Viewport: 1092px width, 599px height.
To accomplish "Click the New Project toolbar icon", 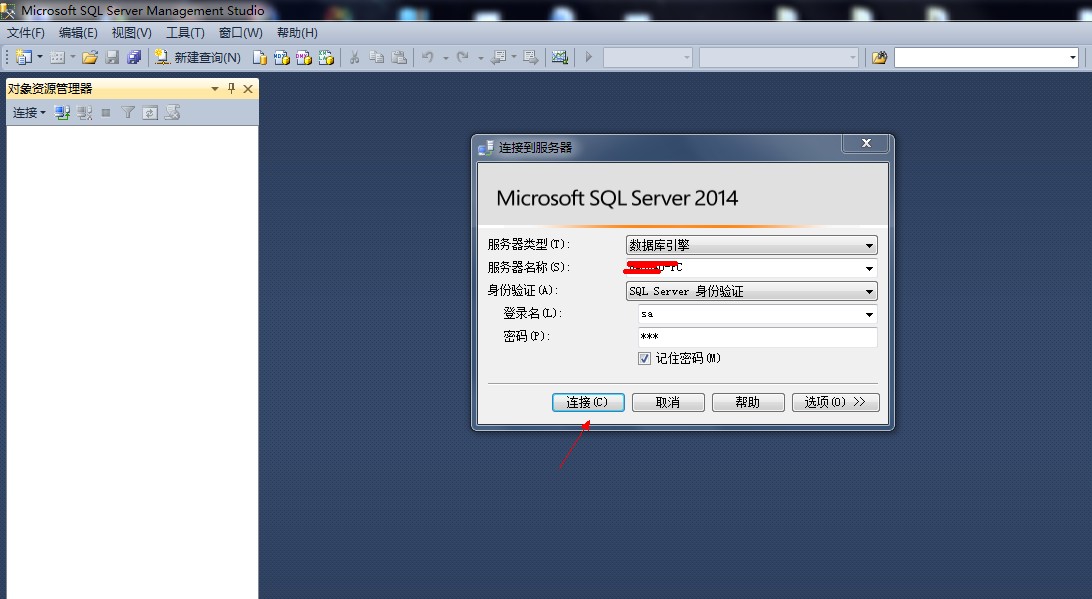I will [x=24, y=57].
